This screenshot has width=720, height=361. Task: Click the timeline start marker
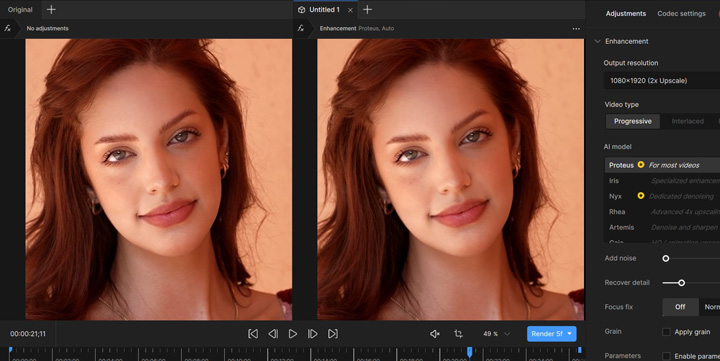click(10, 350)
